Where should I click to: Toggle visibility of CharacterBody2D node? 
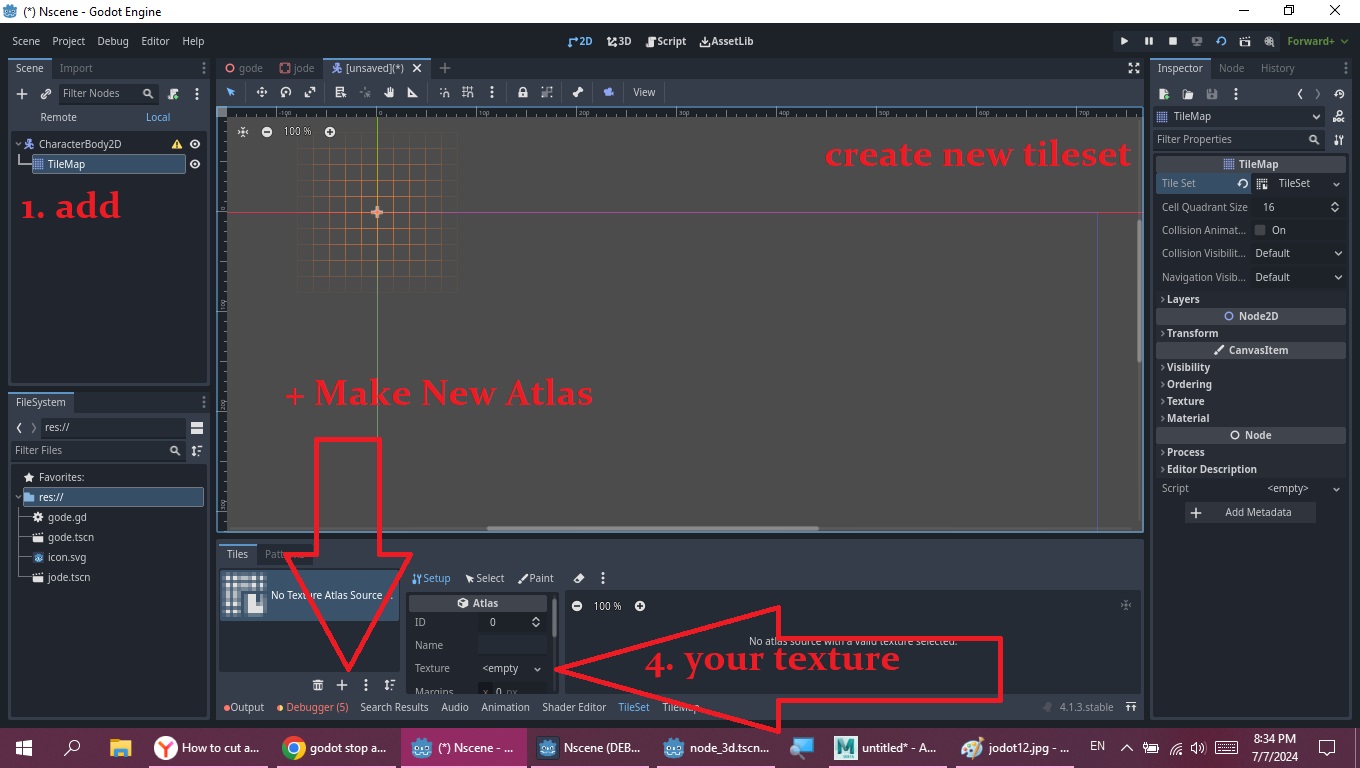pyautogui.click(x=195, y=144)
